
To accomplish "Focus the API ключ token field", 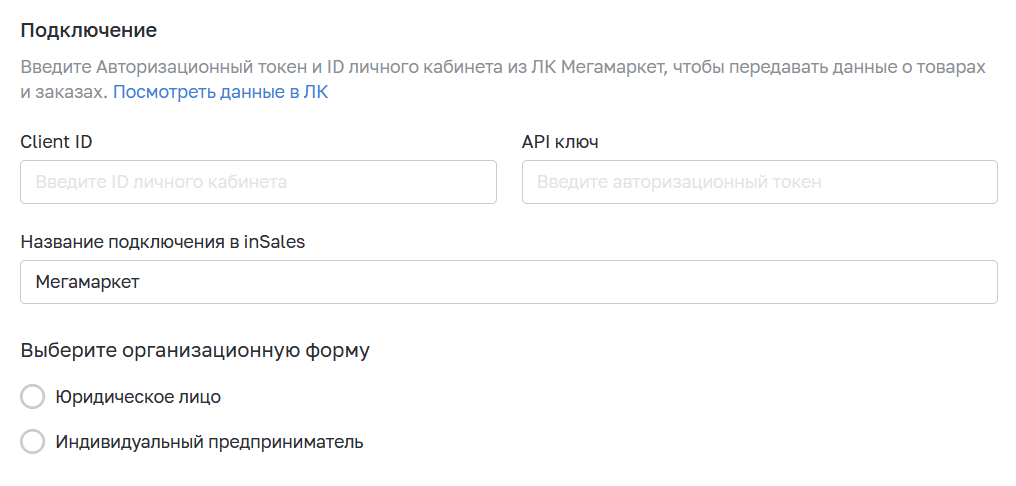I will [x=759, y=182].
